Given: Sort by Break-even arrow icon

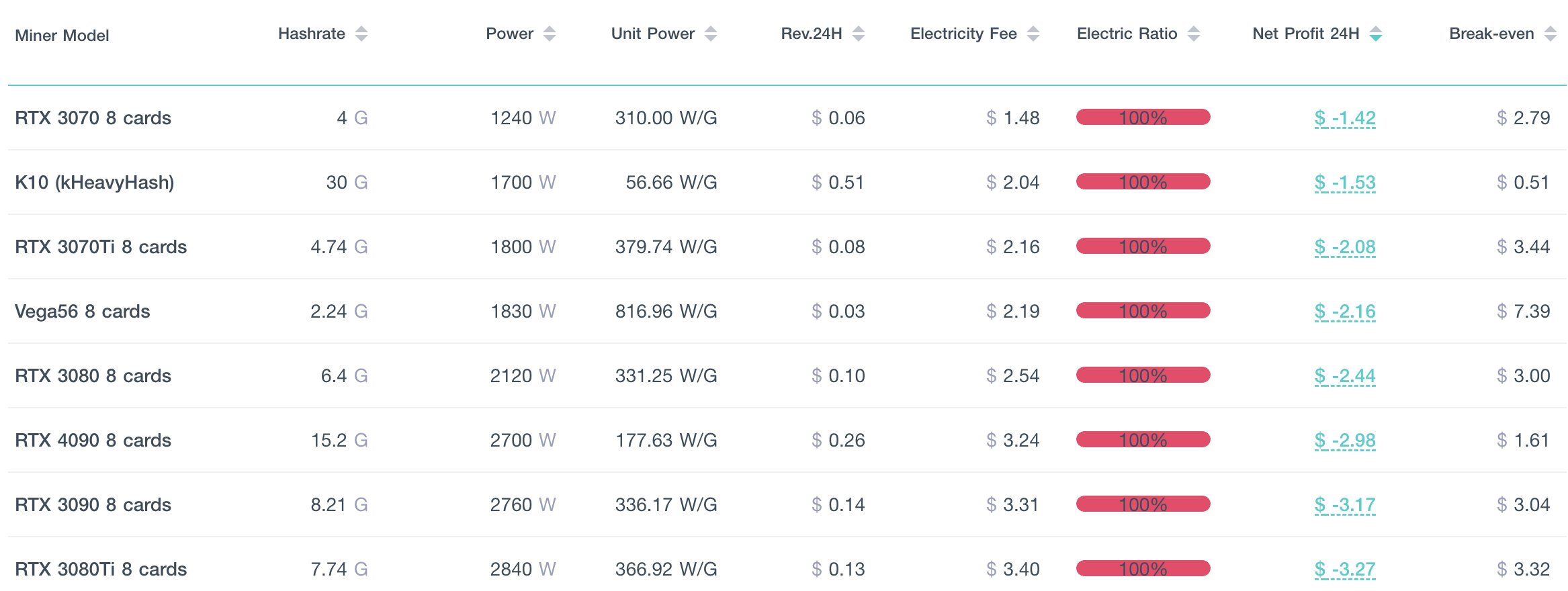Looking at the screenshot, I should point(1551,34).
